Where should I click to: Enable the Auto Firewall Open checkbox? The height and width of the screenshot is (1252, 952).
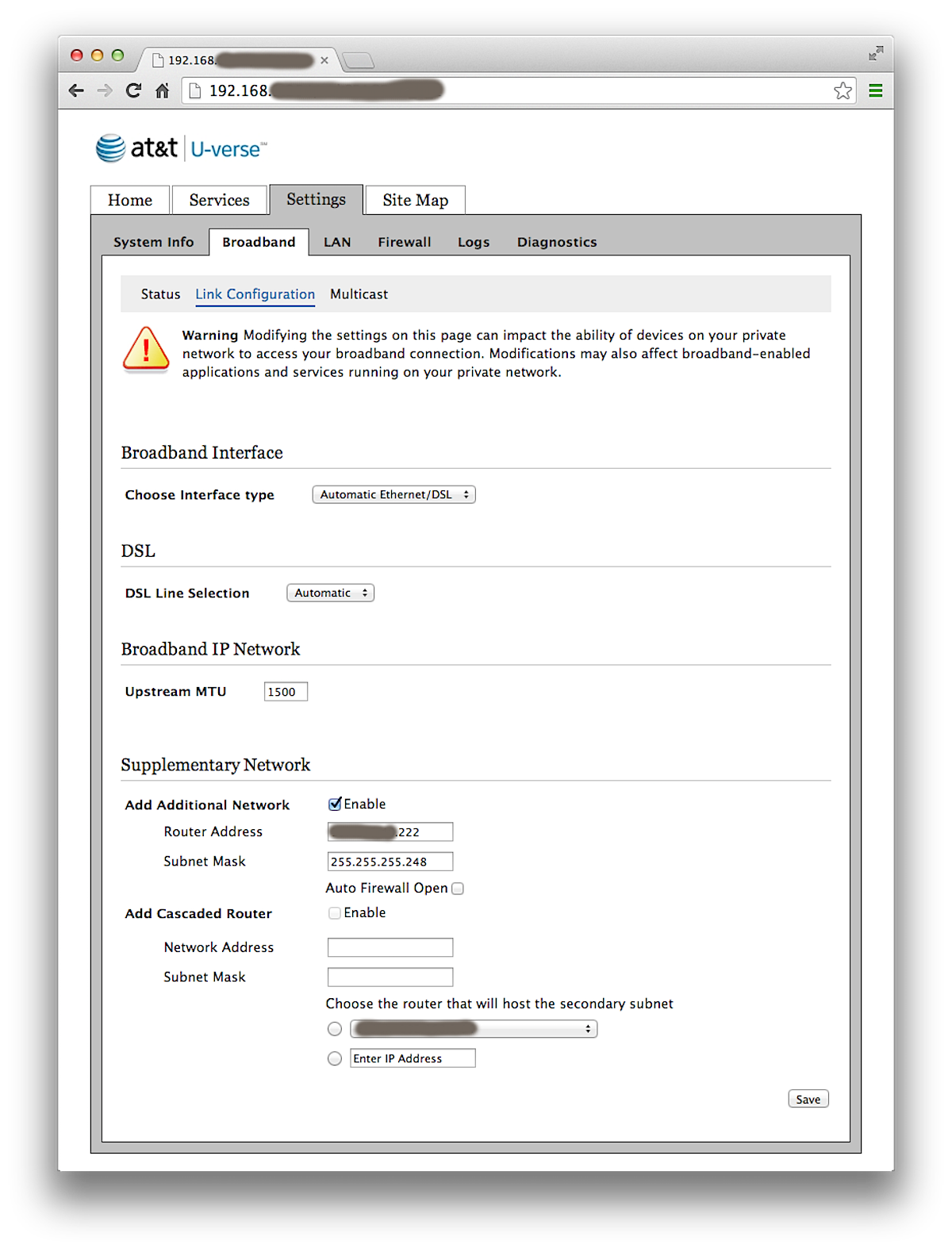(x=458, y=889)
